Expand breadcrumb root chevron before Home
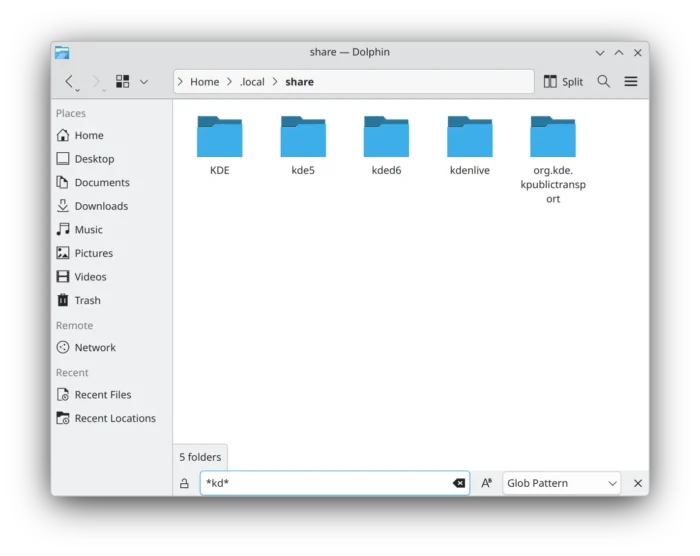 point(180,82)
